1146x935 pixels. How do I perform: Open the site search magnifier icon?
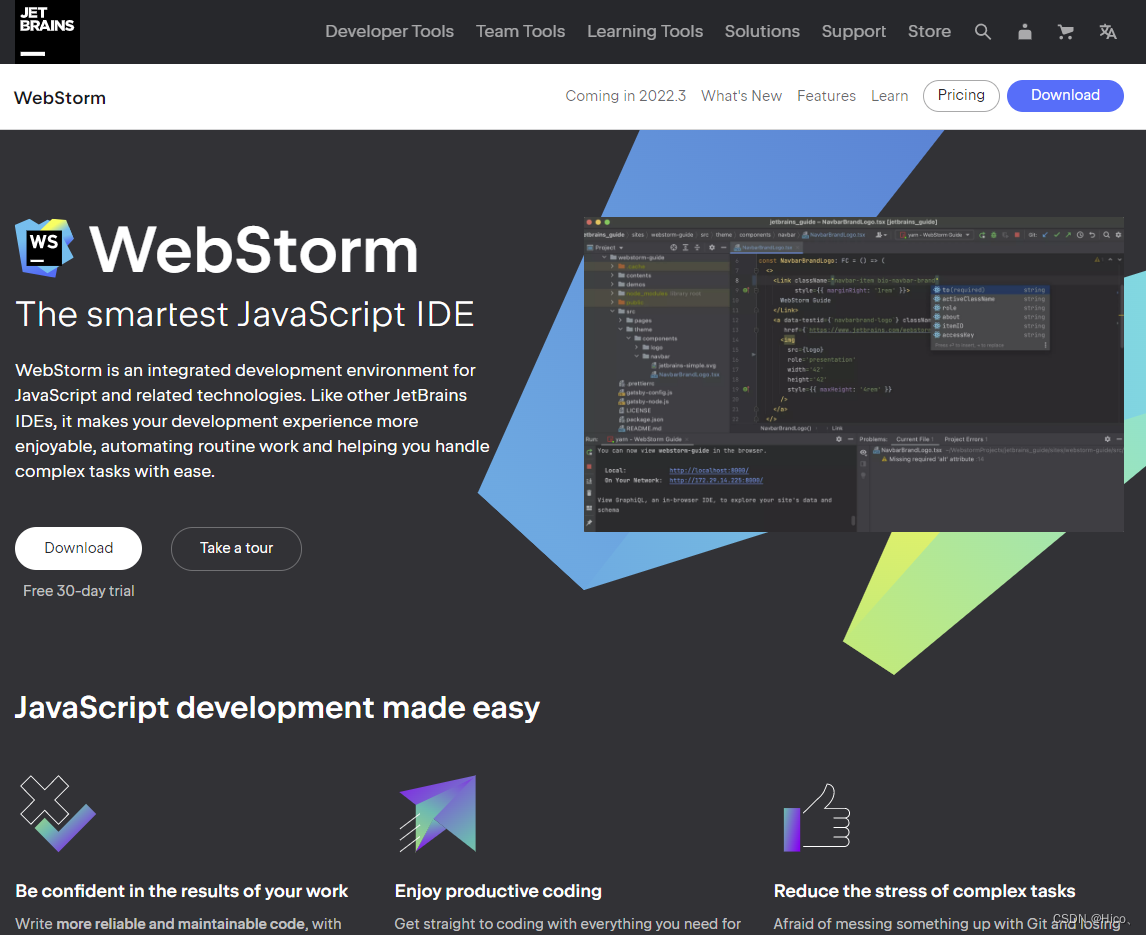[x=983, y=31]
